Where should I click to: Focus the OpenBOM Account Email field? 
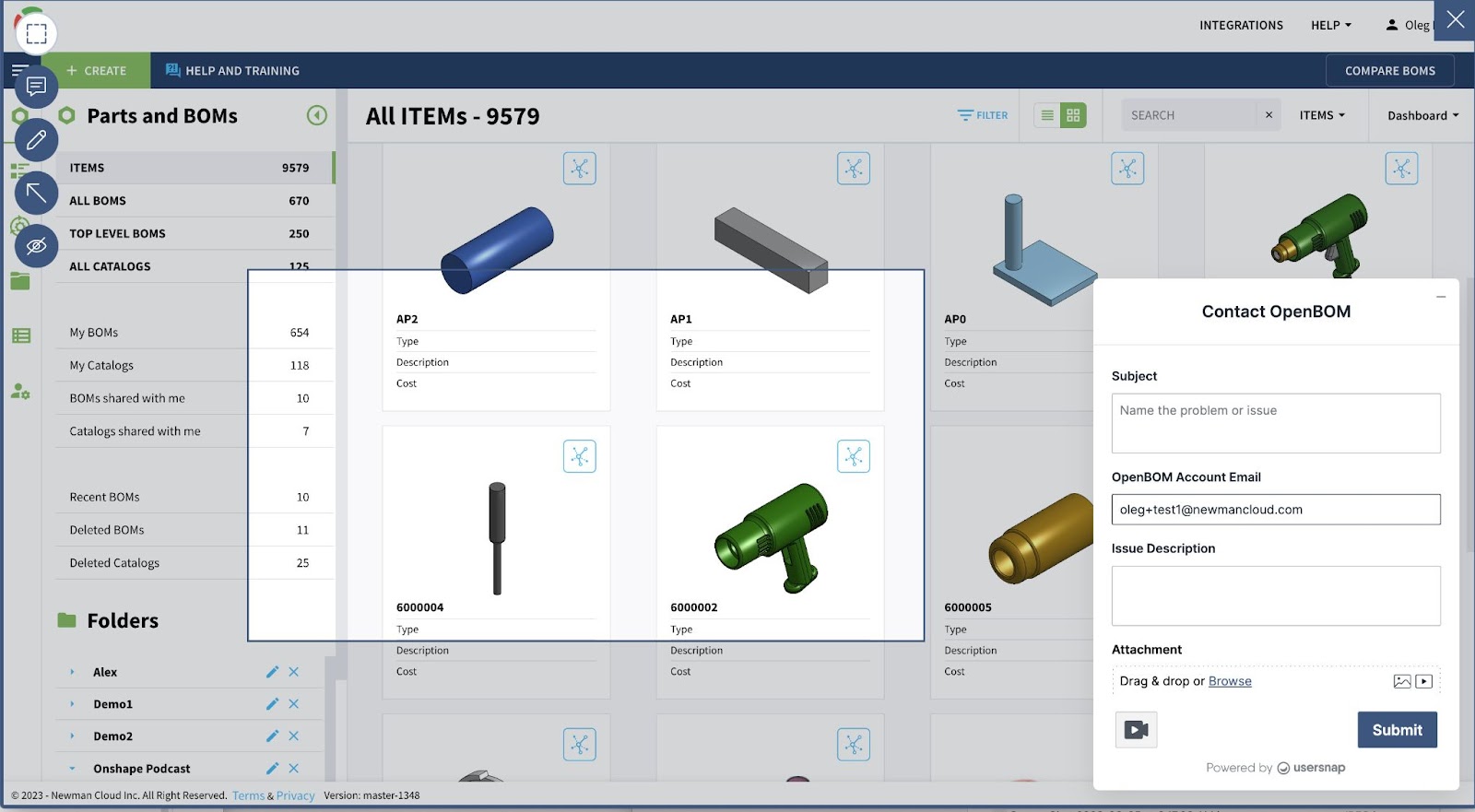pos(1276,510)
